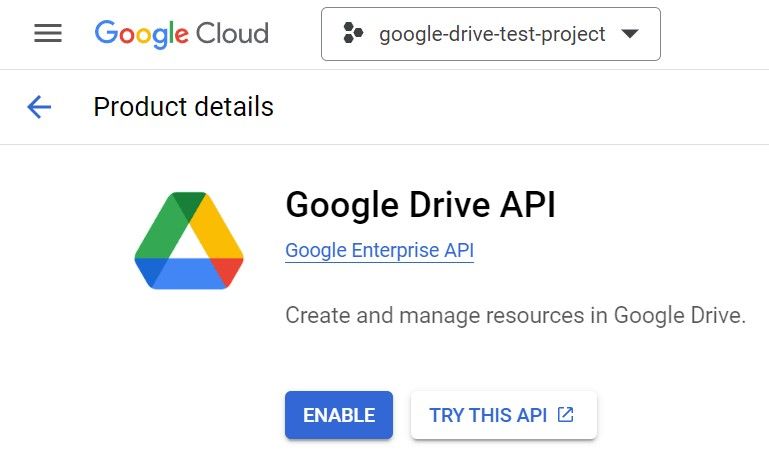Open the Google Enterprise API link

pos(379,250)
